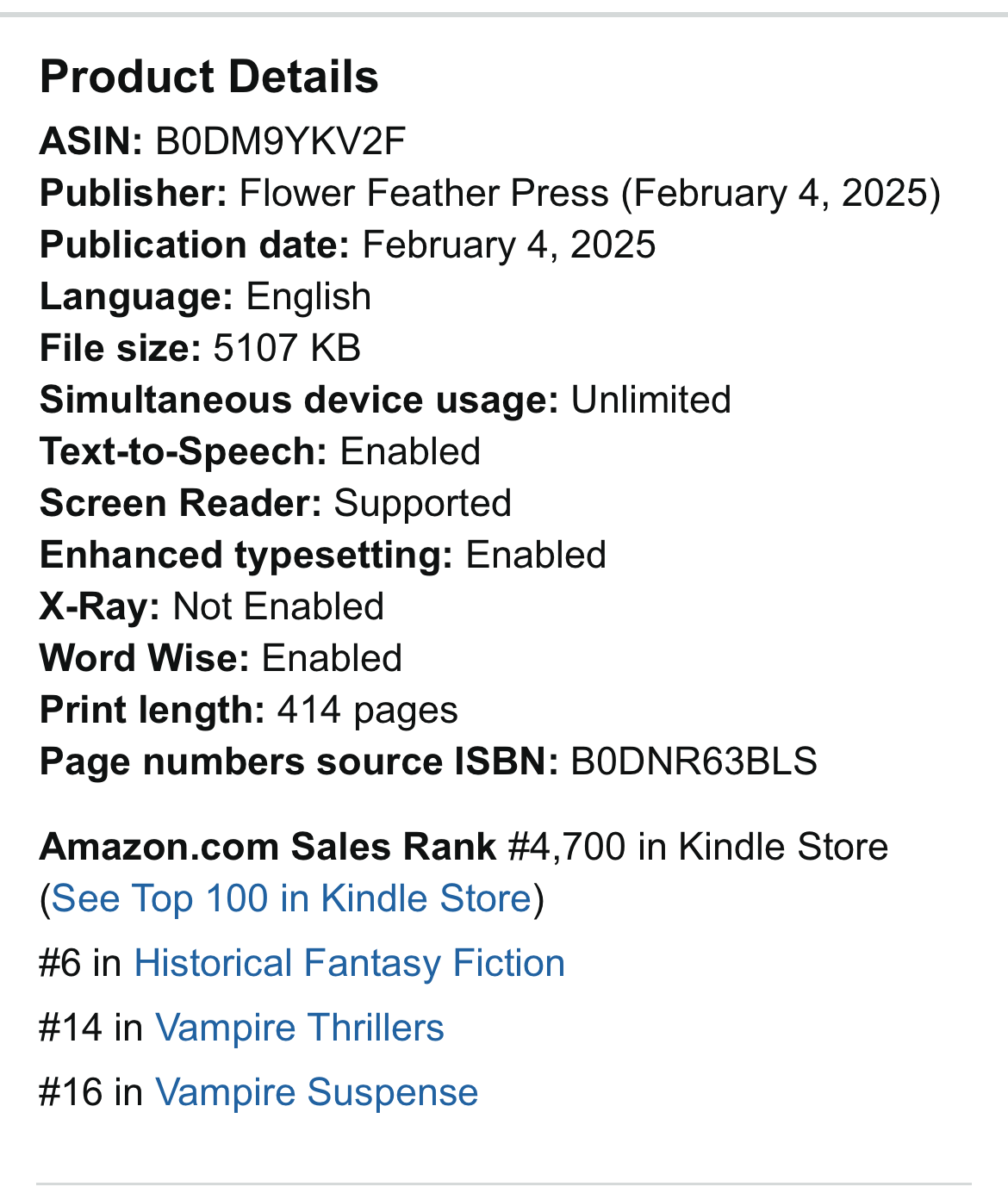Viewport: 1008px width, 1193px height.
Task: Click the Print length 414 pages value
Action: click(368, 711)
